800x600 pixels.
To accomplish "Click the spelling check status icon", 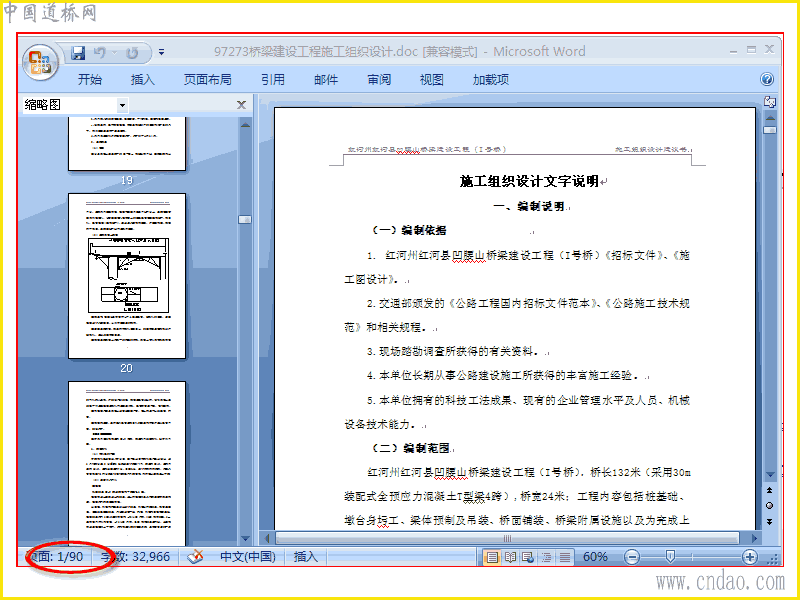I will coord(195,557).
